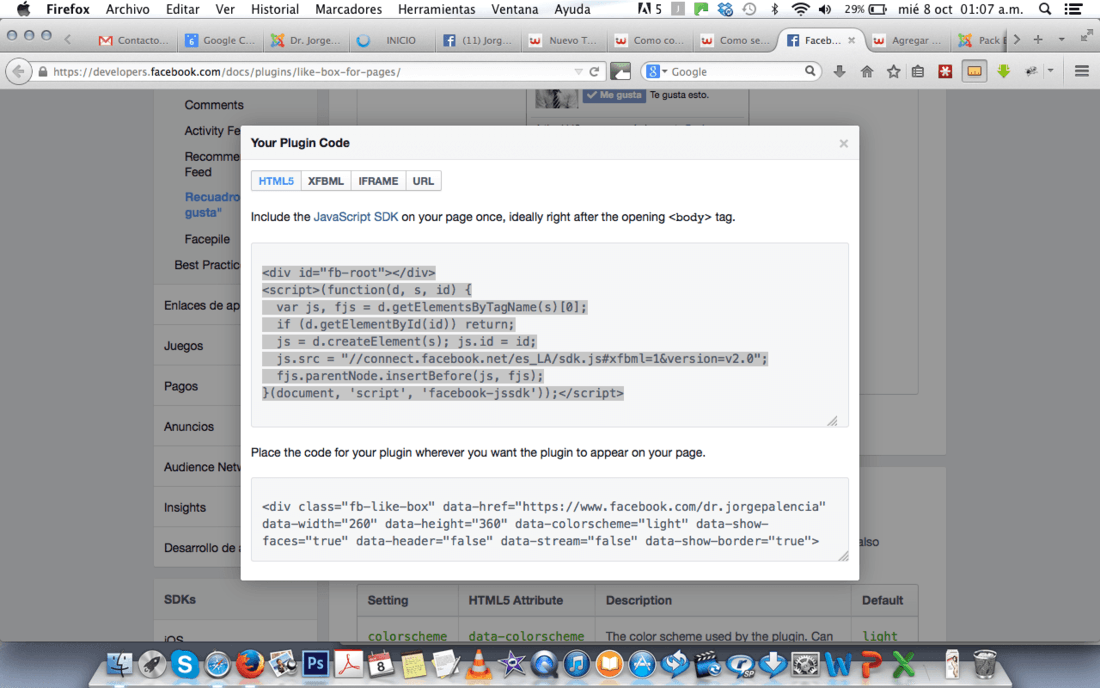Open a new tab with plus button
Image resolution: width=1100 pixels, height=688 pixels.
click(1038, 40)
